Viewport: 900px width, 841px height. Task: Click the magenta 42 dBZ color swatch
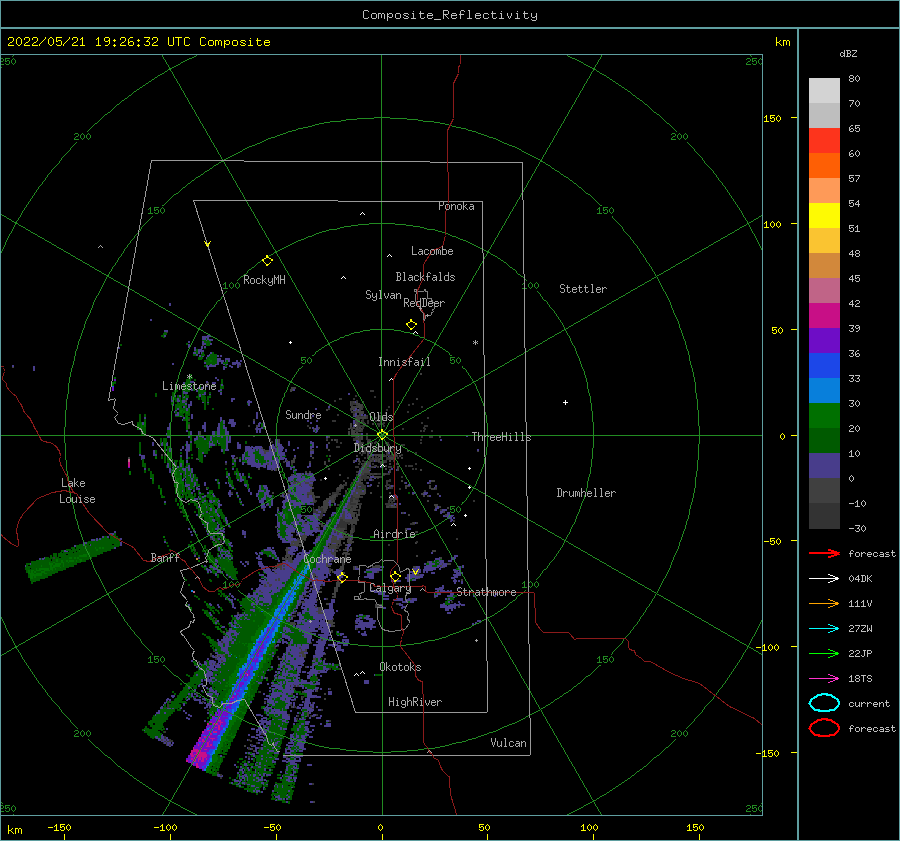point(824,315)
